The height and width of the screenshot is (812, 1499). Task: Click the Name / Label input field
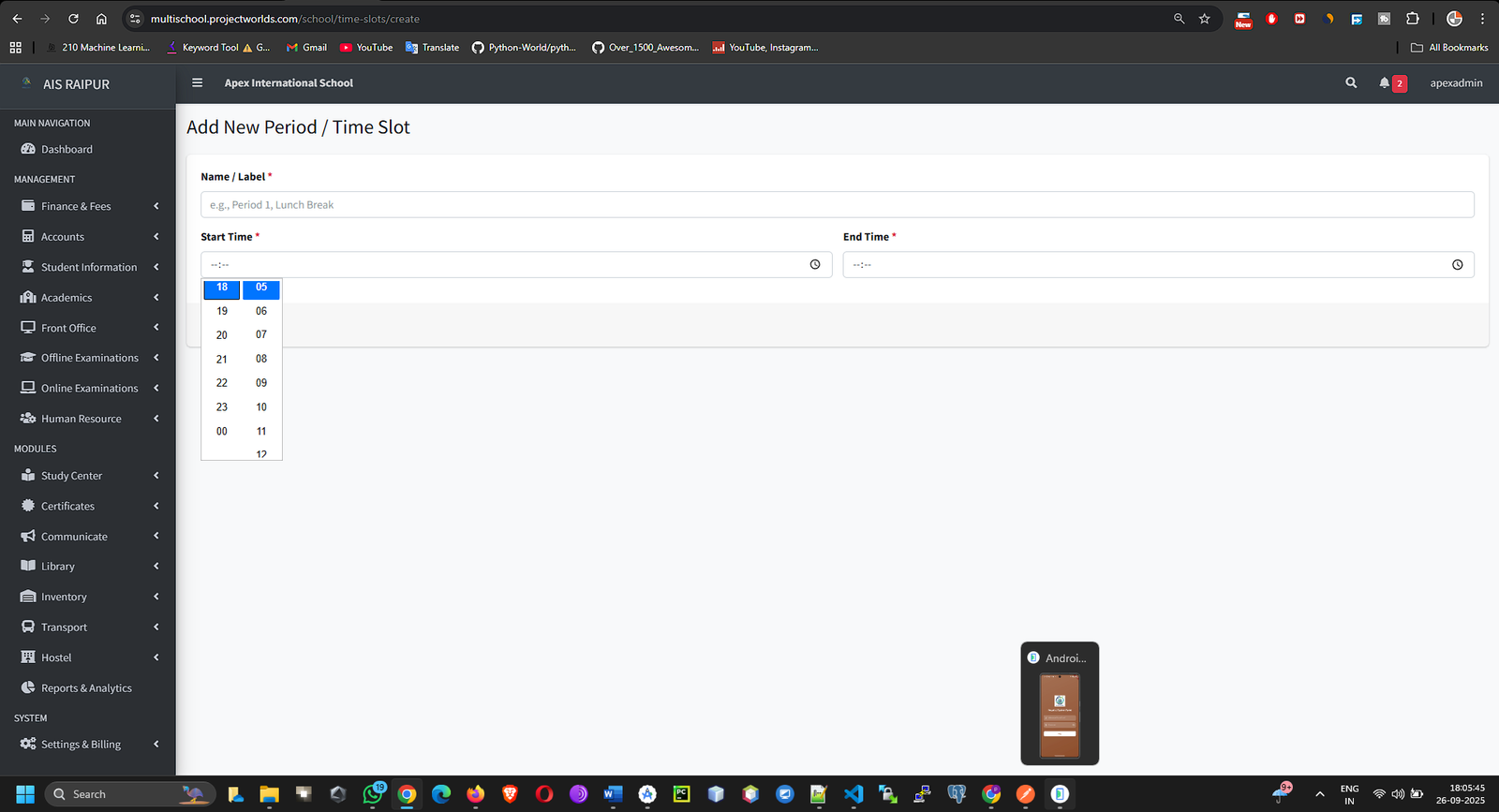(837, 205)
